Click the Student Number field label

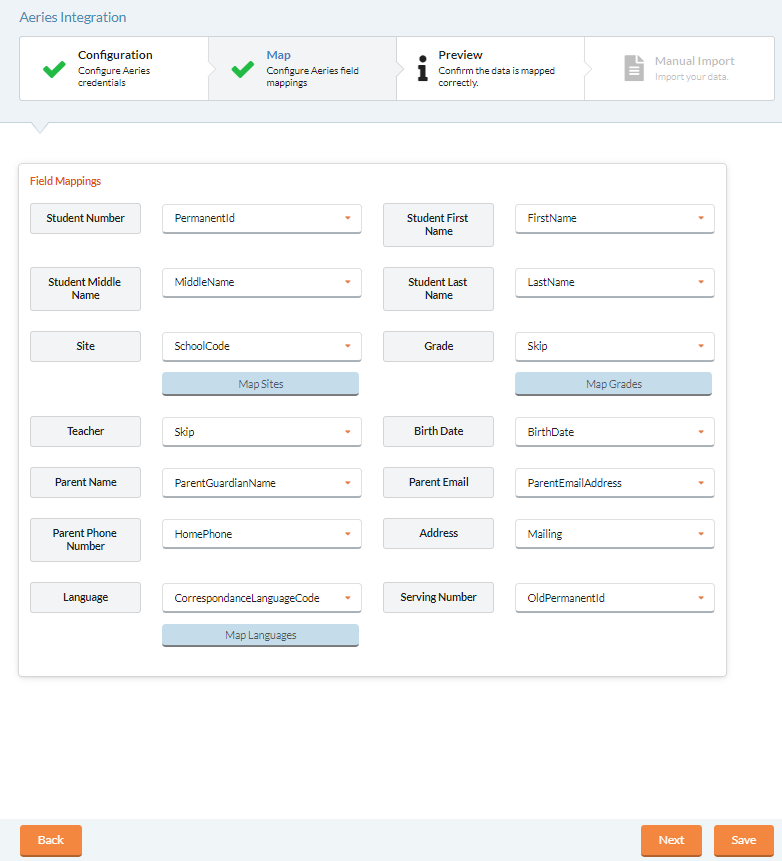click(85, 219)
